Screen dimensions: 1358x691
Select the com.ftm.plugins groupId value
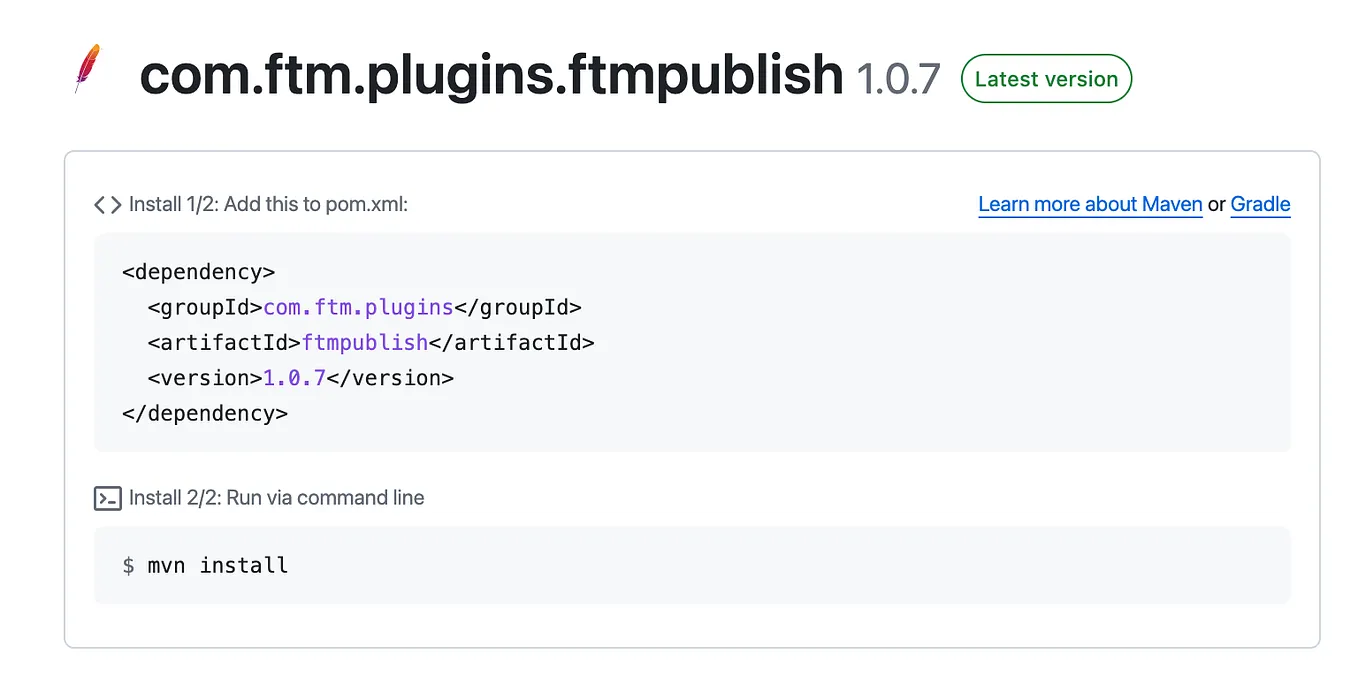(357, 307)
